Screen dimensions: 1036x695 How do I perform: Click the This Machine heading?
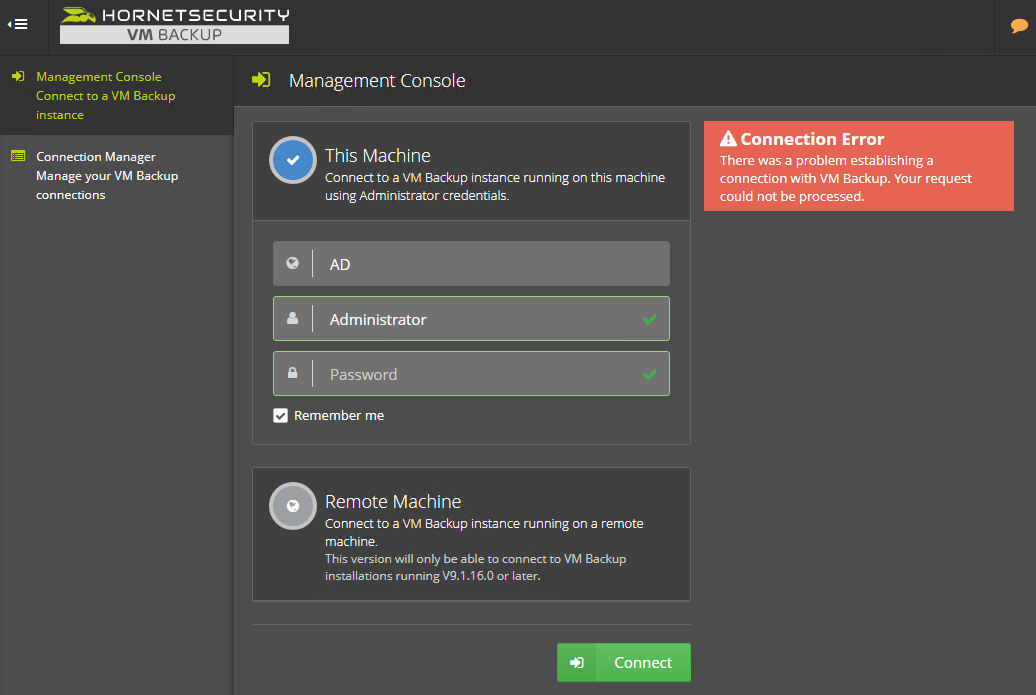point(377,155)
